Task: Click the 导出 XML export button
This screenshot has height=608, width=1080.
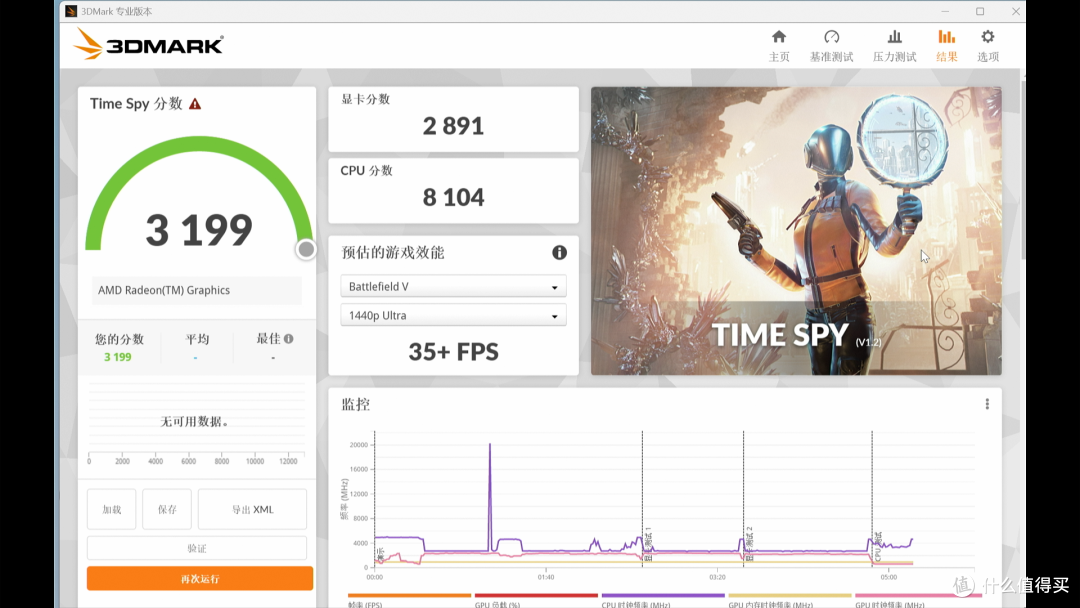Action: 252,510
